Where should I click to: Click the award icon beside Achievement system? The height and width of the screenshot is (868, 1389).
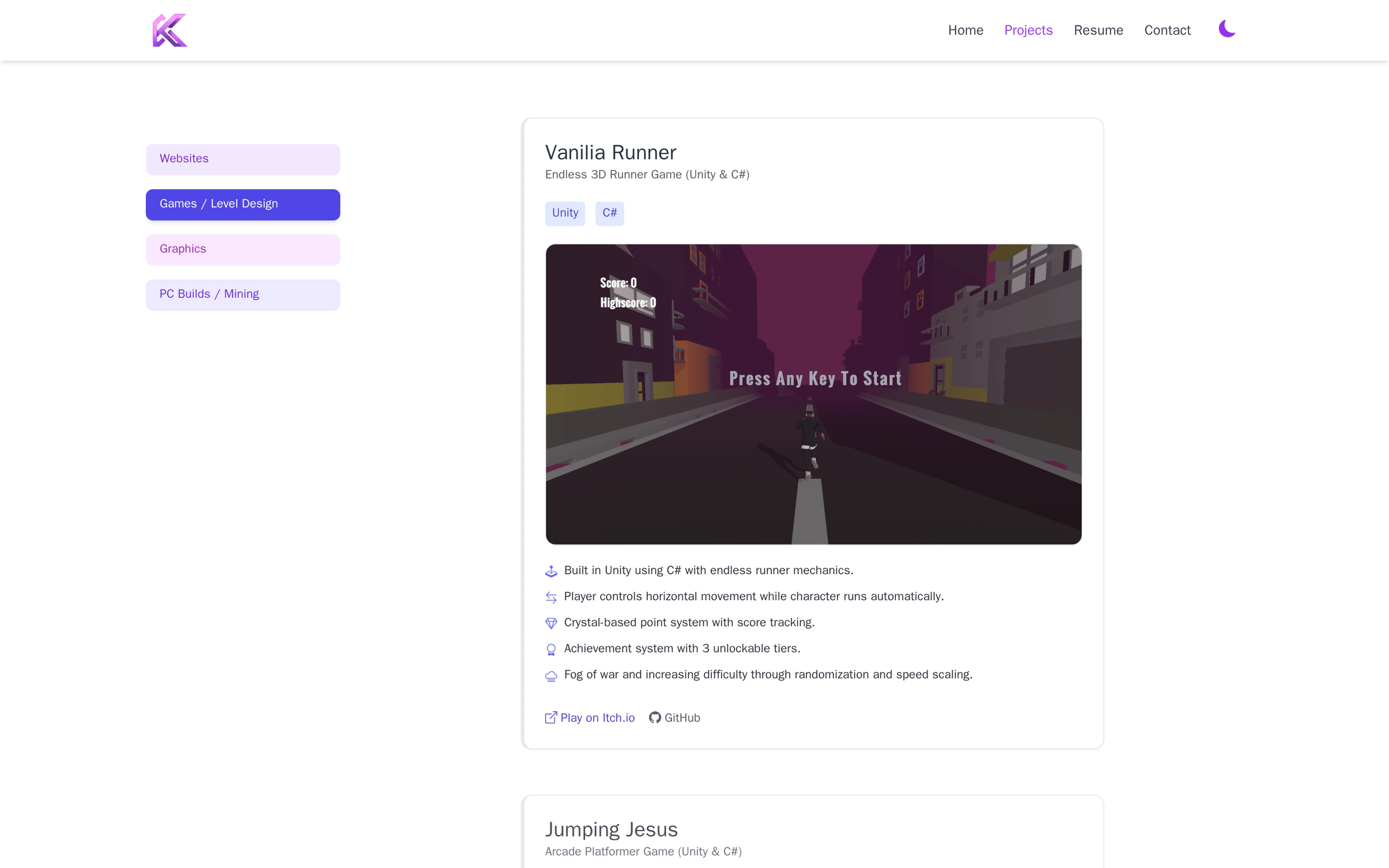551,649
